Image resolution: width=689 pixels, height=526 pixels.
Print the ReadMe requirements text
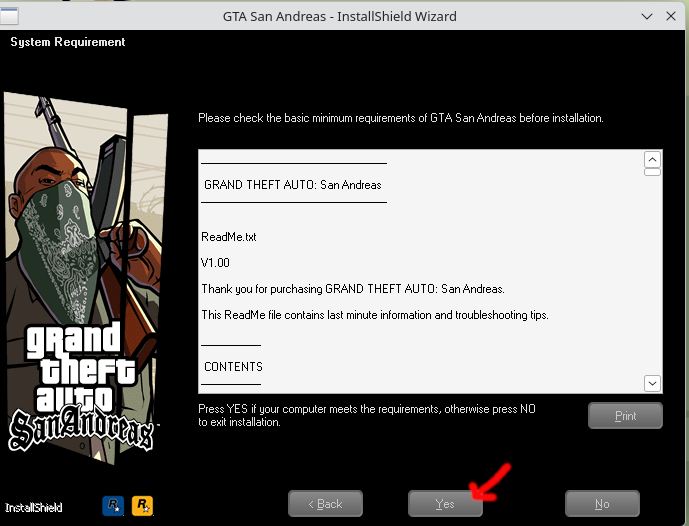(625, 416)
